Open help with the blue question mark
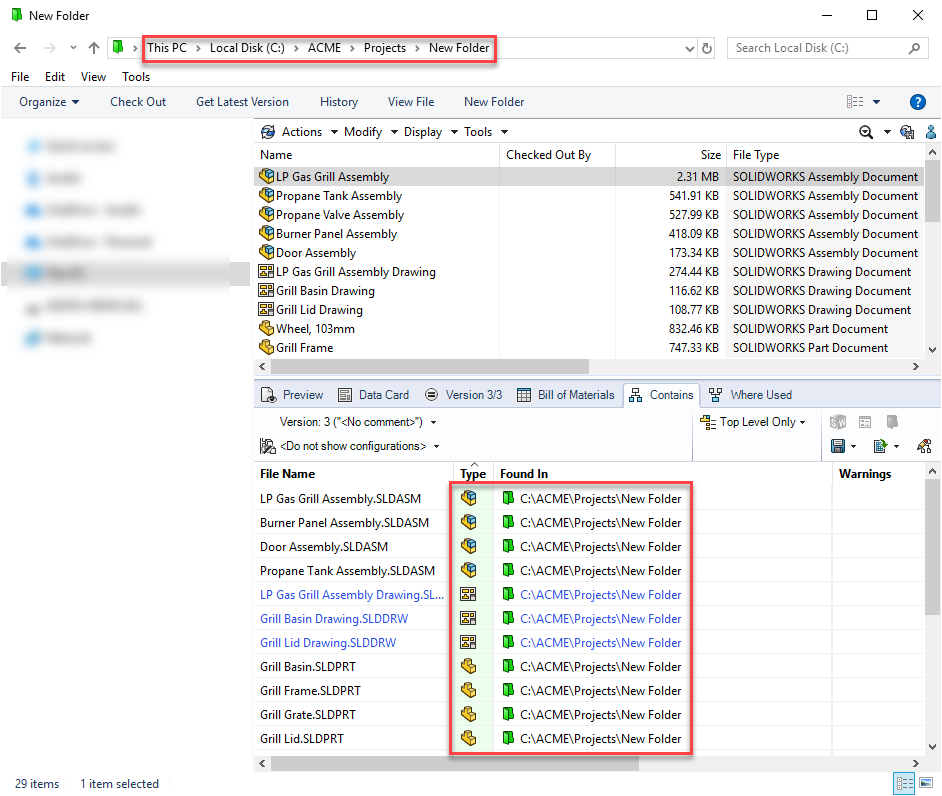 917,102
